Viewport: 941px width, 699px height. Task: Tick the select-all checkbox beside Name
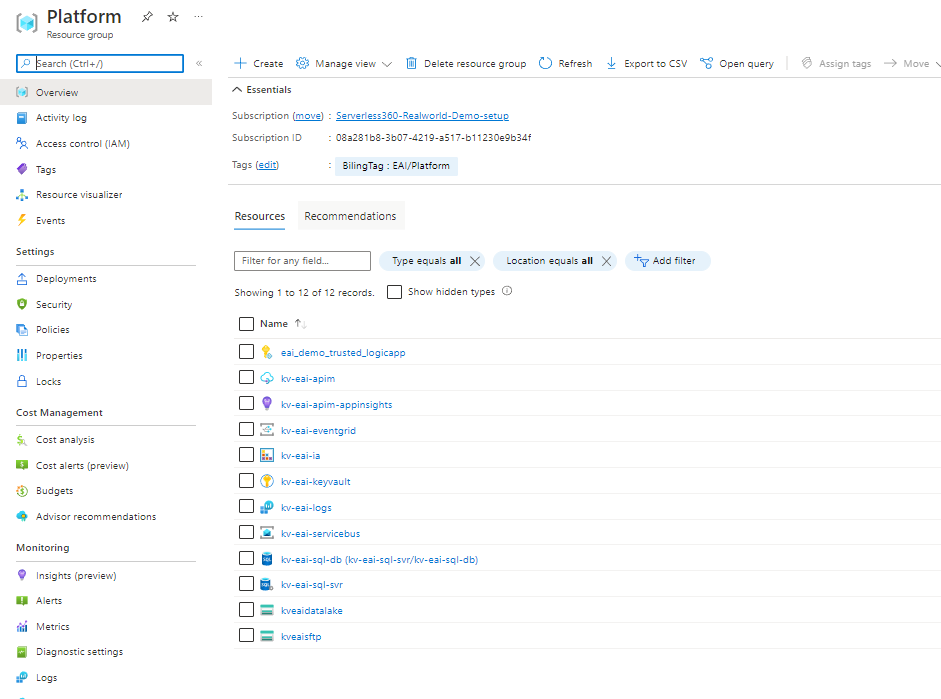[x=246, y=324]
